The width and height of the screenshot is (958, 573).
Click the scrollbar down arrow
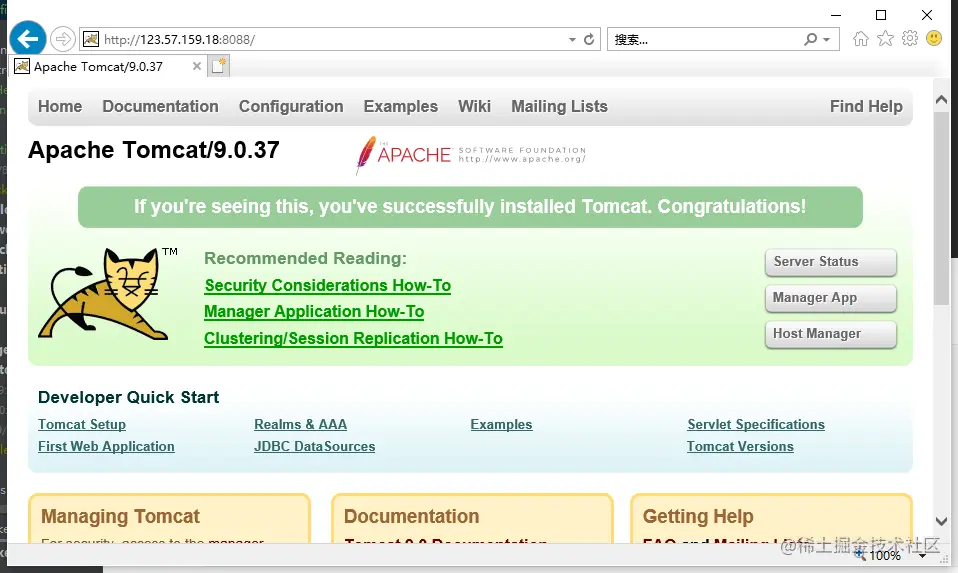(942, 522)
